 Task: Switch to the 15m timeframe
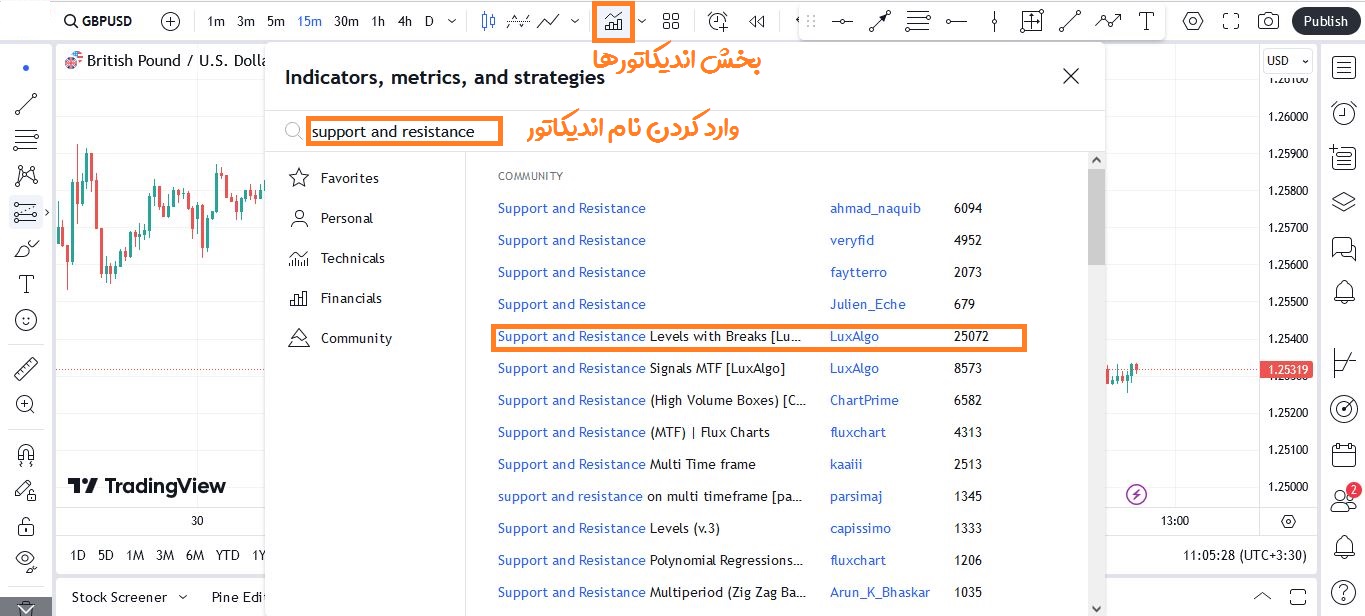click(309, 21)
